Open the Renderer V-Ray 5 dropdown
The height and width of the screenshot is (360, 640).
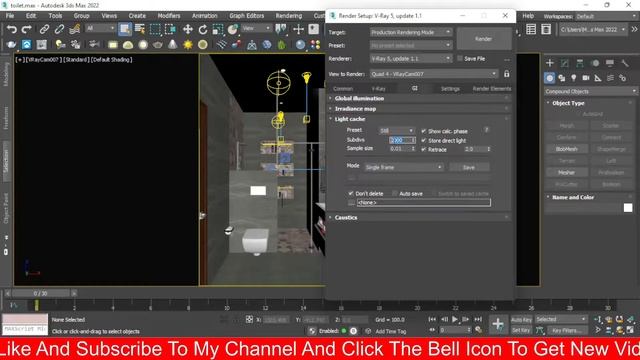(411, 58)
